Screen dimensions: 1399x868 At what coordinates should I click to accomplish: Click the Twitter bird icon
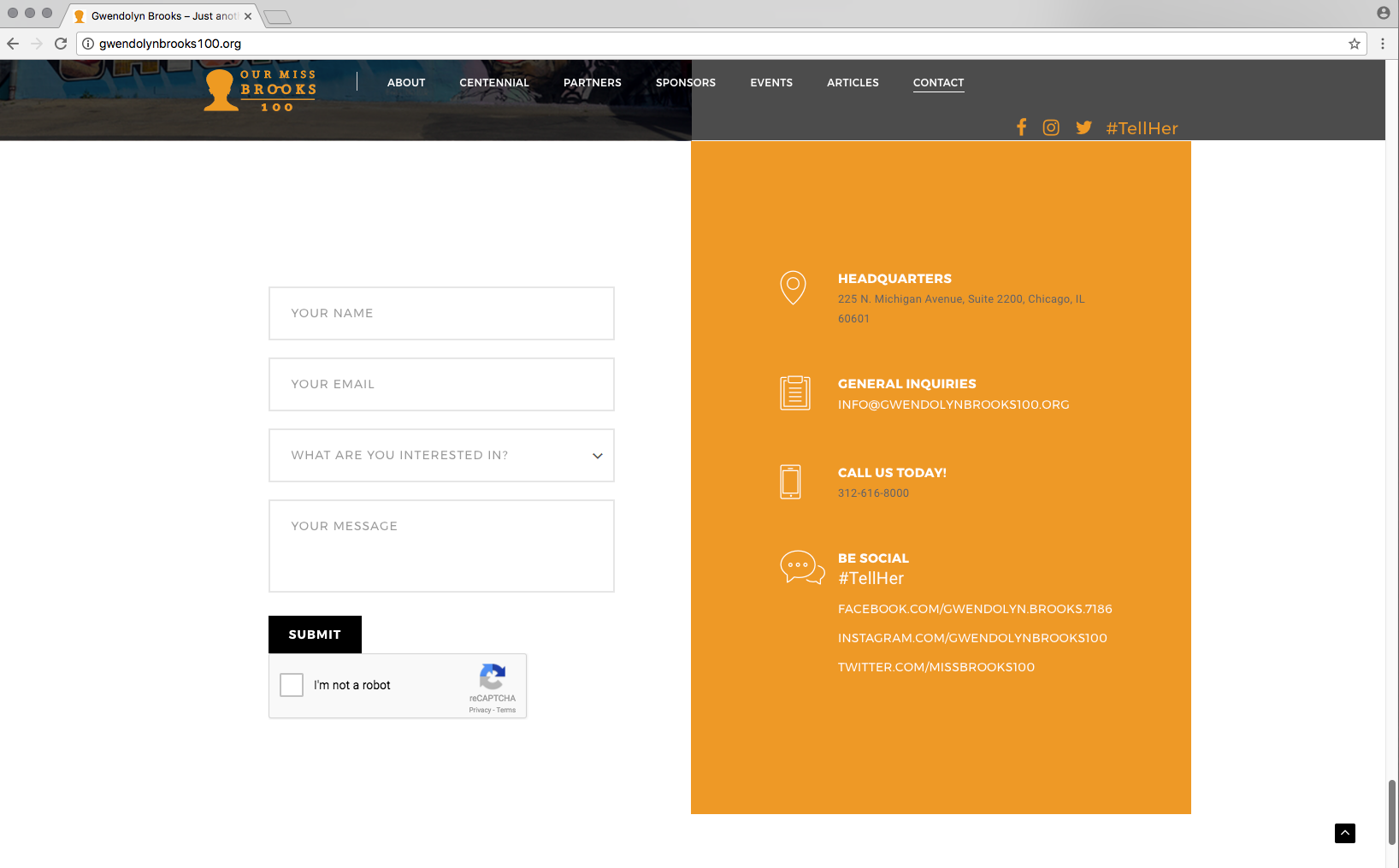[1083, 127]
